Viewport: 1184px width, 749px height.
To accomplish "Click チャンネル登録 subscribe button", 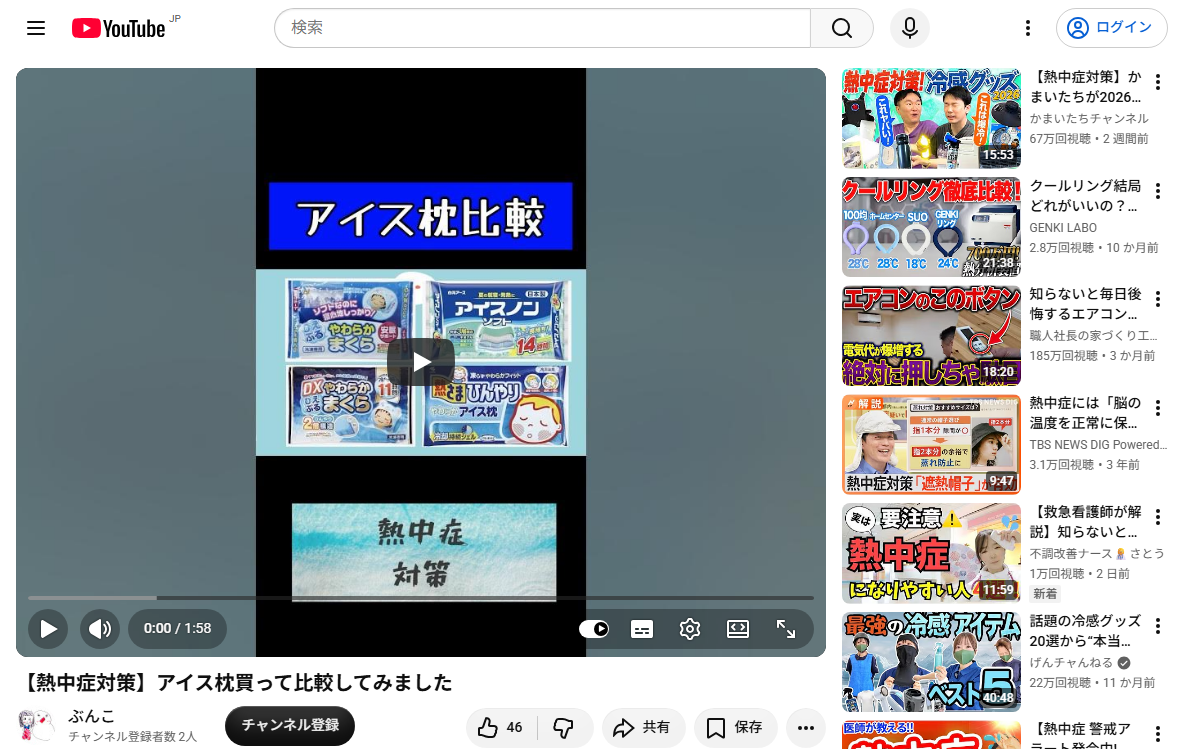I will (290, 726).
